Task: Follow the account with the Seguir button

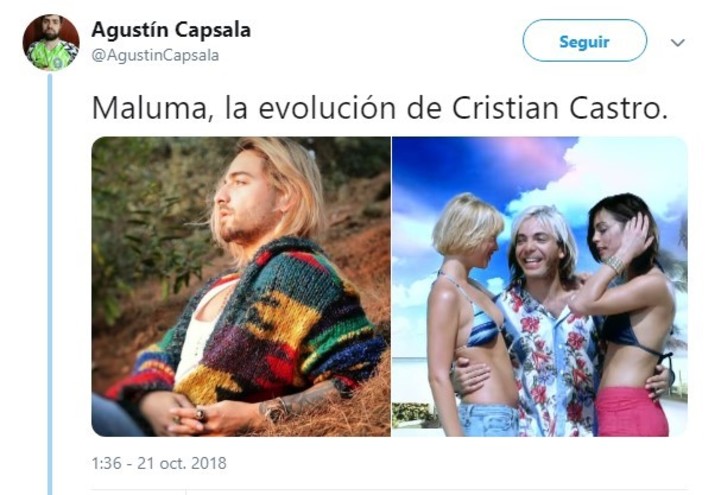Action: (585, 41)
